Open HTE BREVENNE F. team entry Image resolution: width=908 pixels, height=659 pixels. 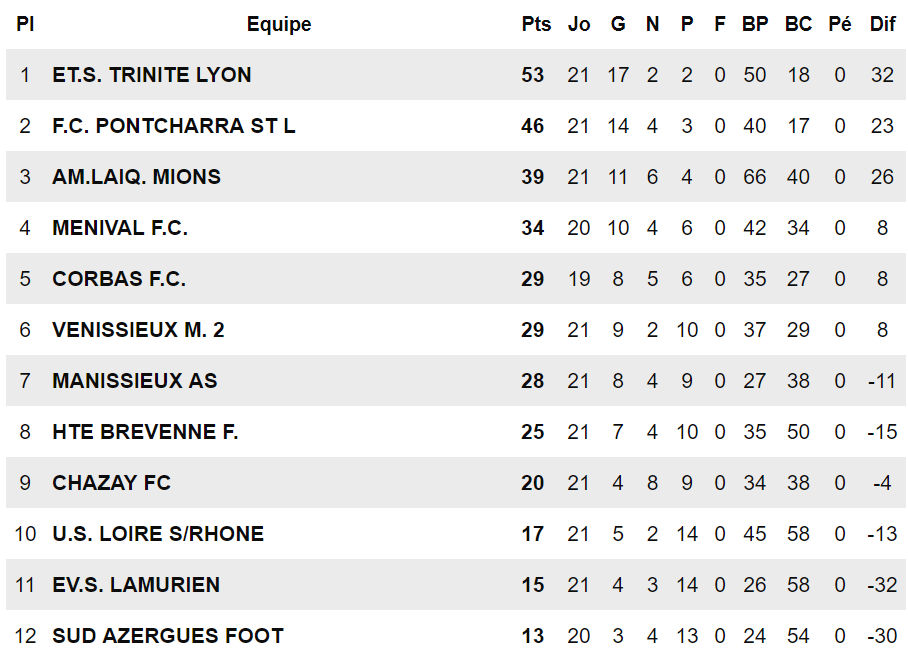tap(145, 432)
